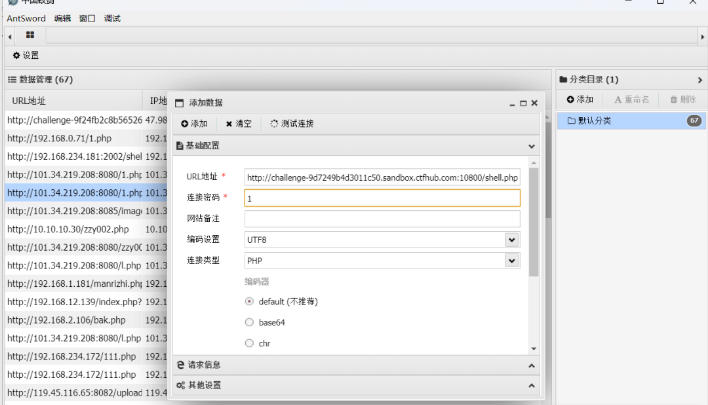This screenshot has width=708, height=405.
Task: Click 重命名 in category toolbar
Action: point(632,99)
